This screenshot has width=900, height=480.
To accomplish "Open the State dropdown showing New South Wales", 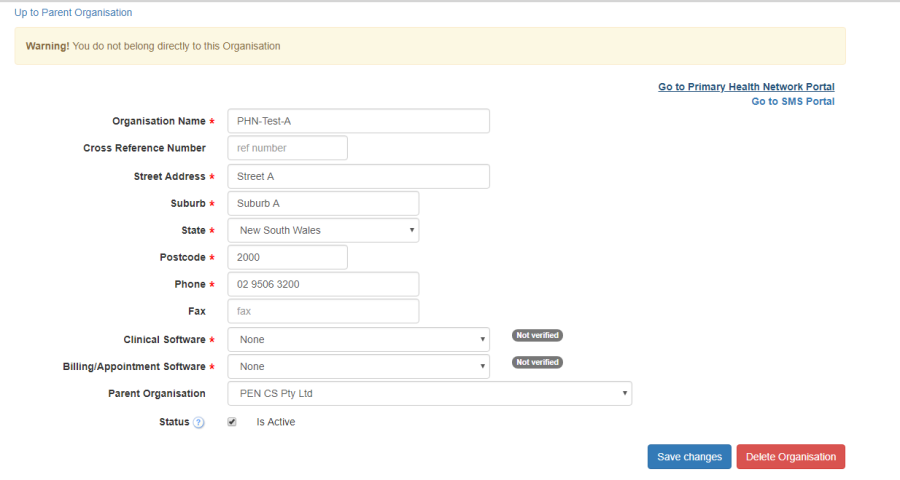I will (x=323, y=230).
